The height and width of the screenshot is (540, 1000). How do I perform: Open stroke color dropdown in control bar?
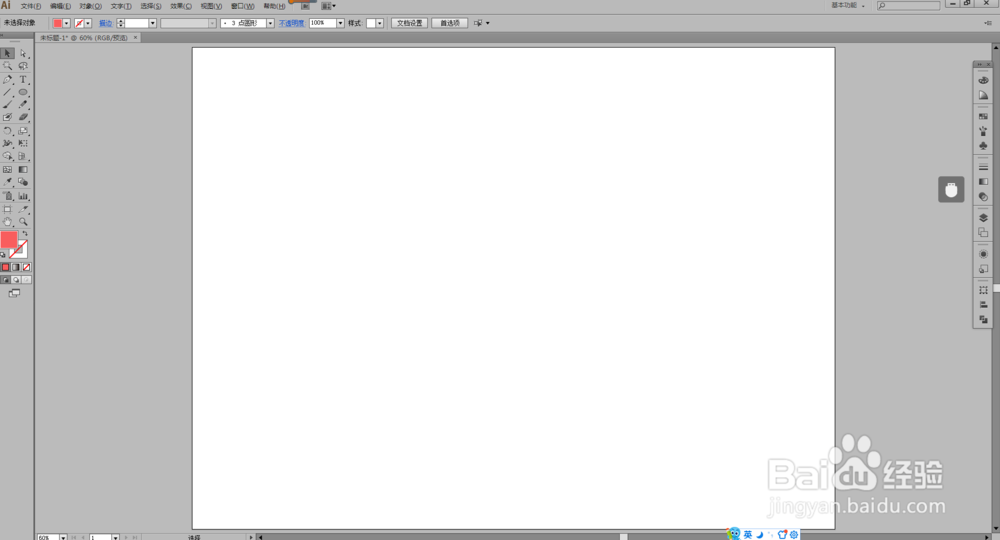click(x=88, y=23)
